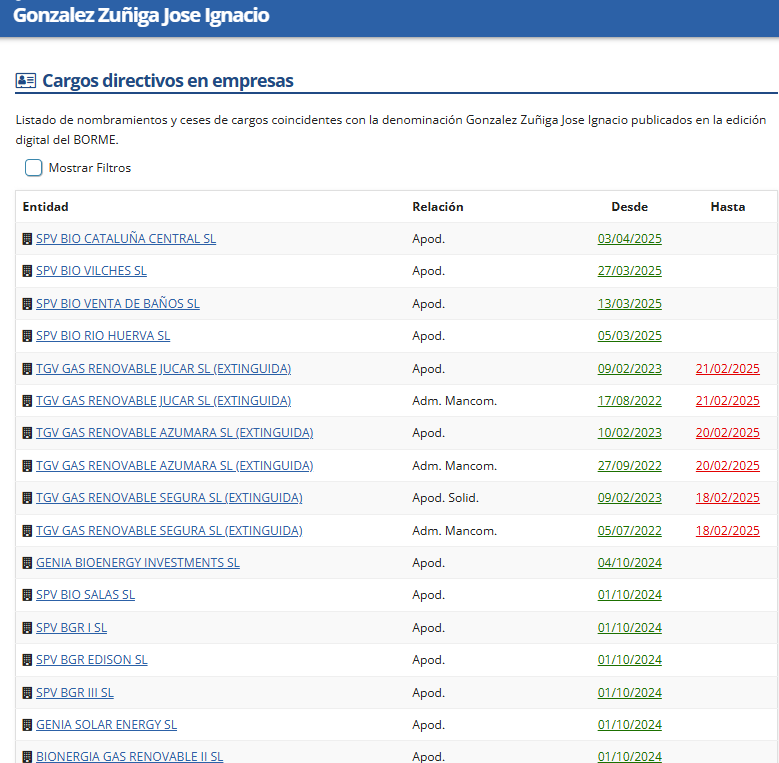This screenshot has width=779, height=763.
Task: Open 20/02/2025 Hasta date in AZUMARA Adm. Mancom. row
Action: point(727,466)
